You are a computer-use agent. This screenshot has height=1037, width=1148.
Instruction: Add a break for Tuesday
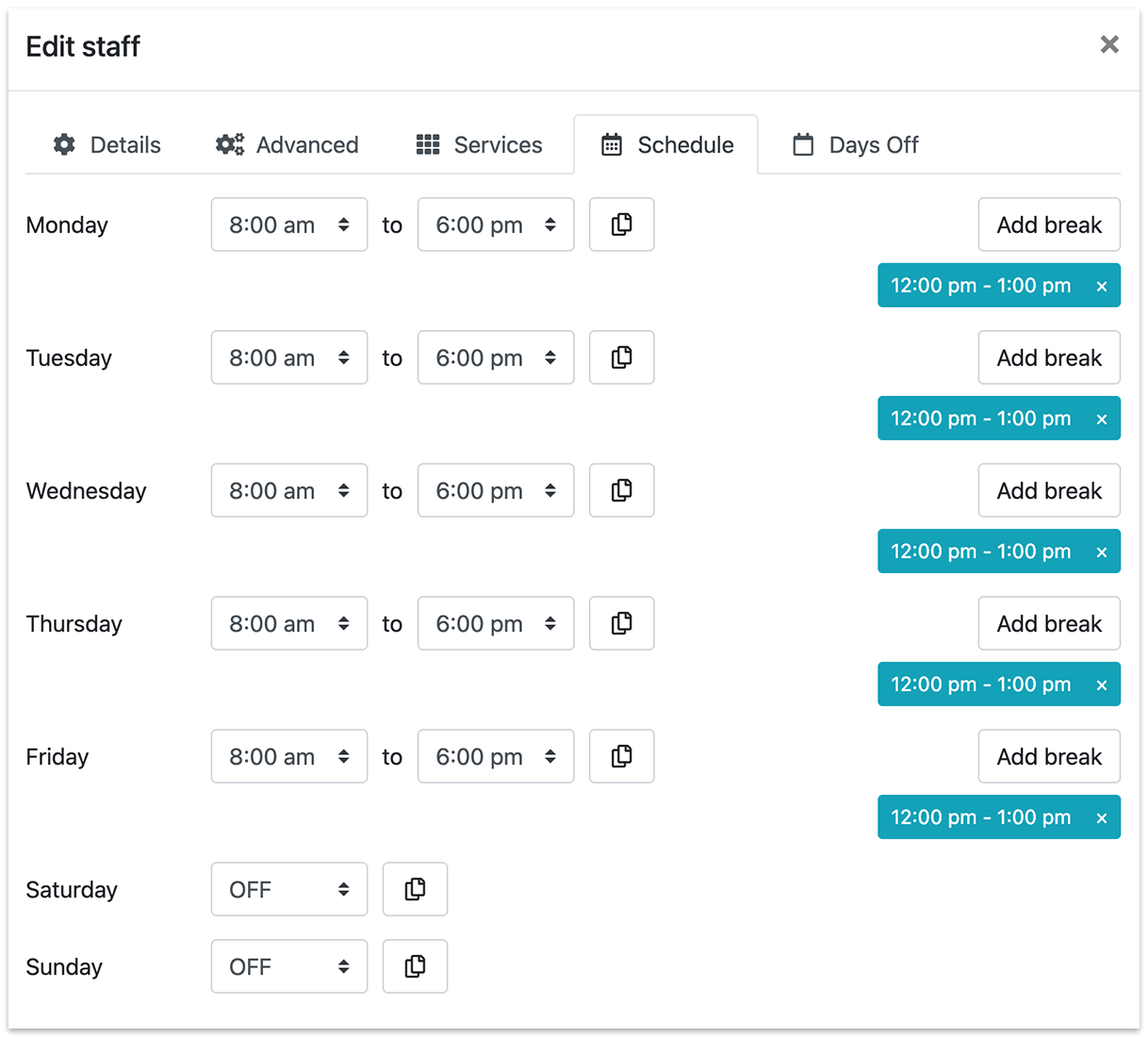(1049, 357)
